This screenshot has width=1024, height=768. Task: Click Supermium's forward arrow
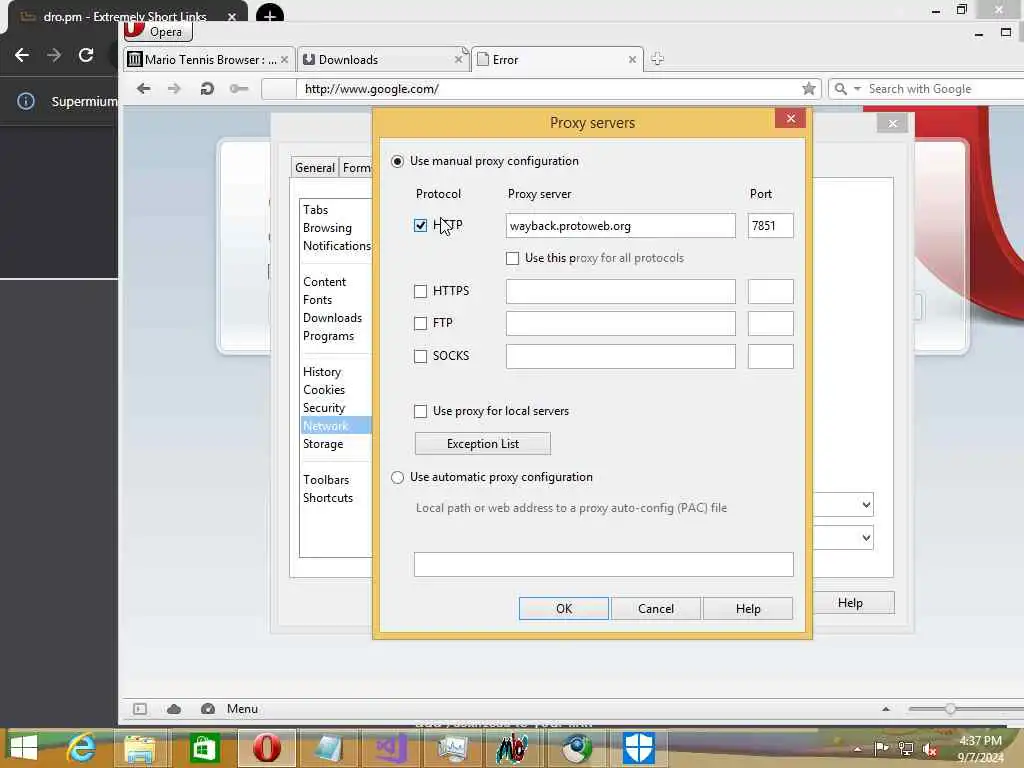(54, 55)
